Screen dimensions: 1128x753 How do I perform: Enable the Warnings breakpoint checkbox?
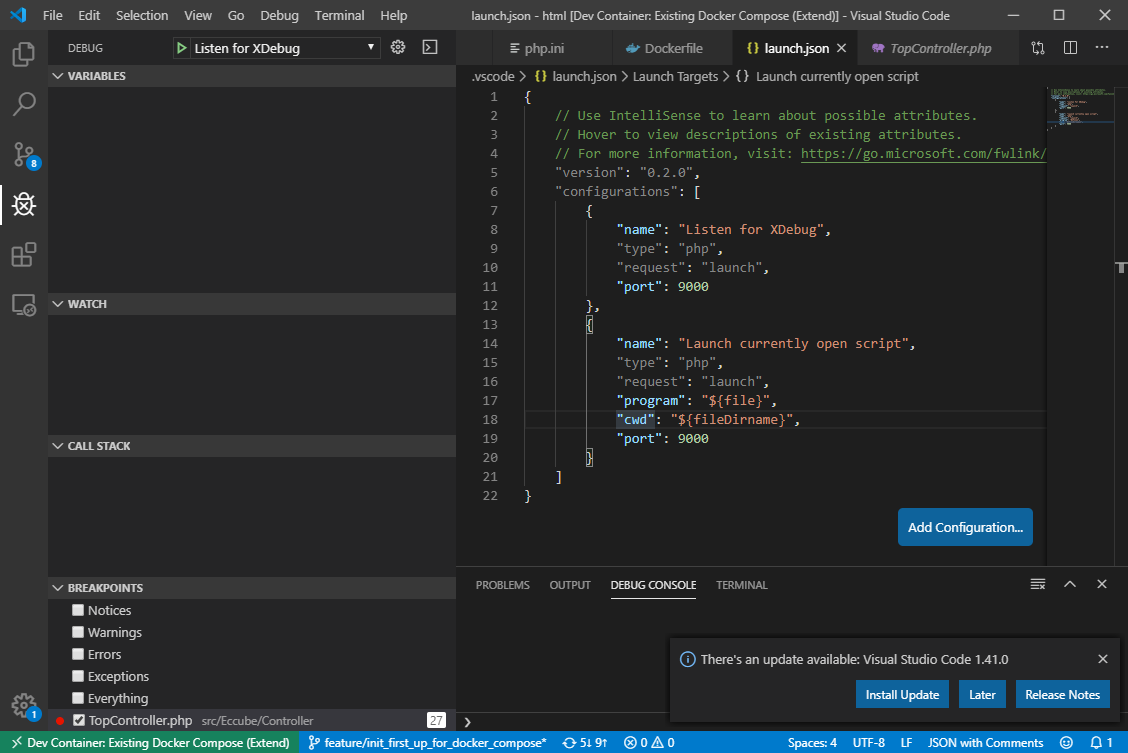78,632
